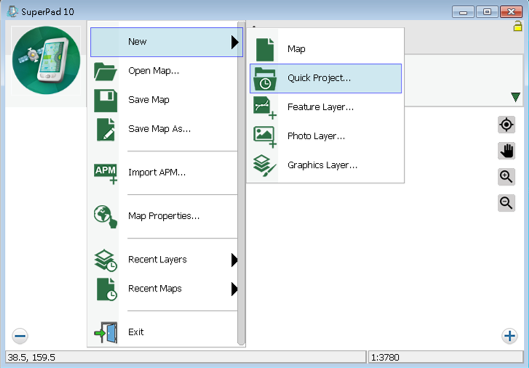Click the new Map document icon
The height and width of the screenshot is (368, 529).
265,50
